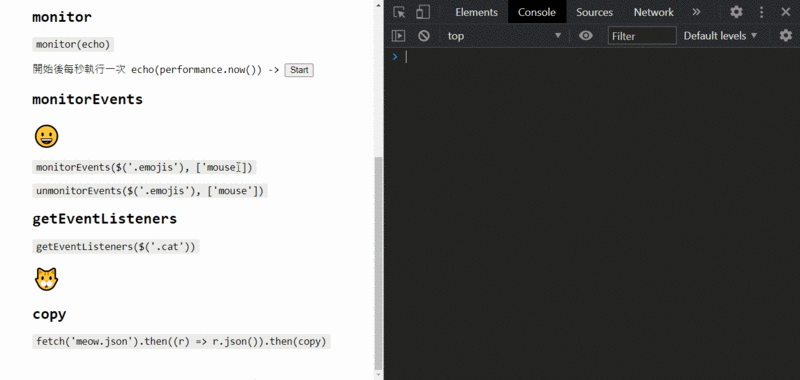Close the DevTools panel
The image size is (800, 380).
(786, 12)
